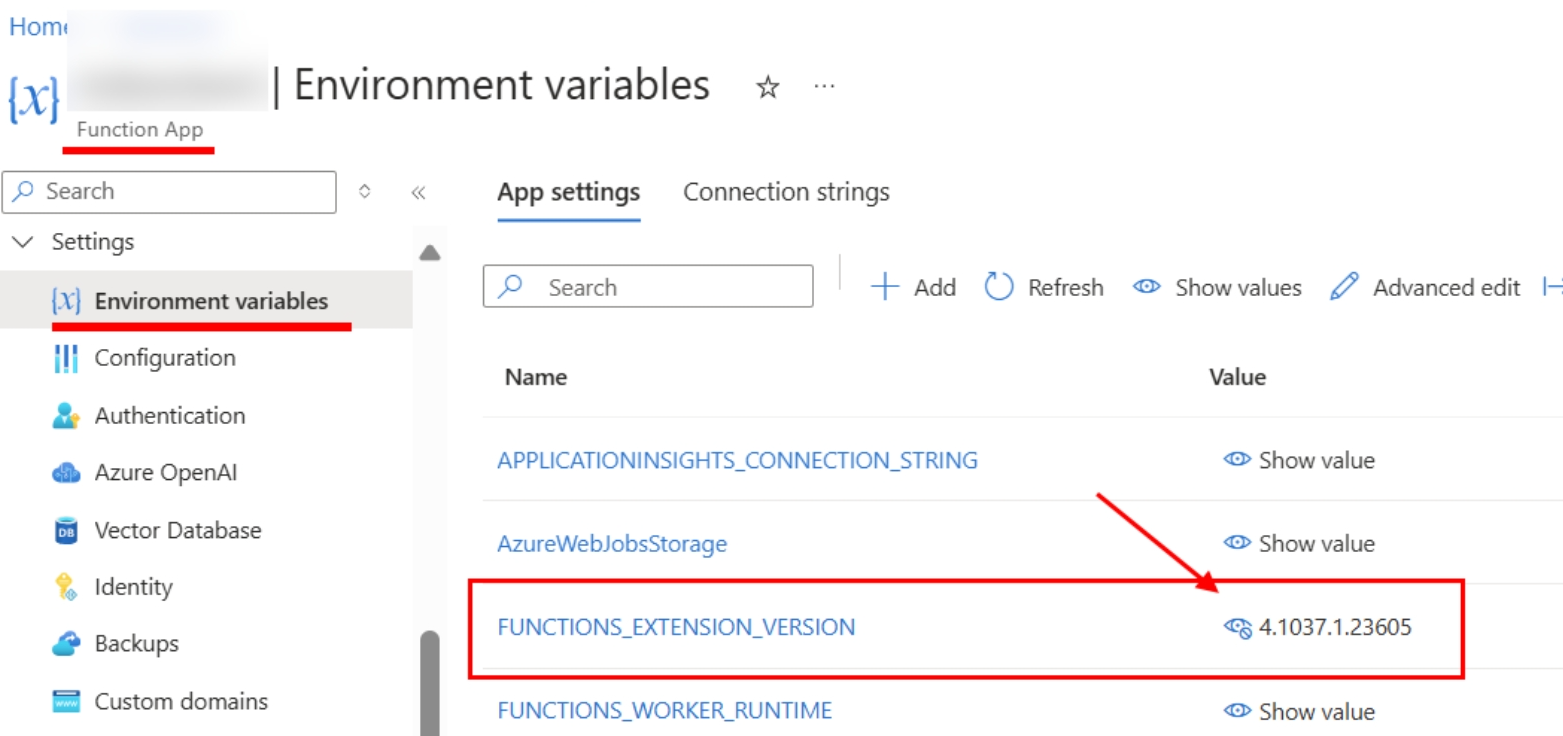Reveal the AzureWebJobsStorage value
Image resolution: width=1563 pixels, height=736 pixels.
1299,544
